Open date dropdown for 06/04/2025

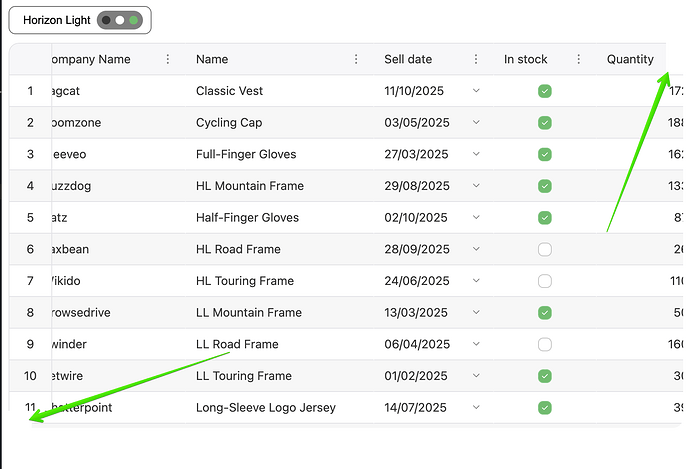(x=476, y=344)
